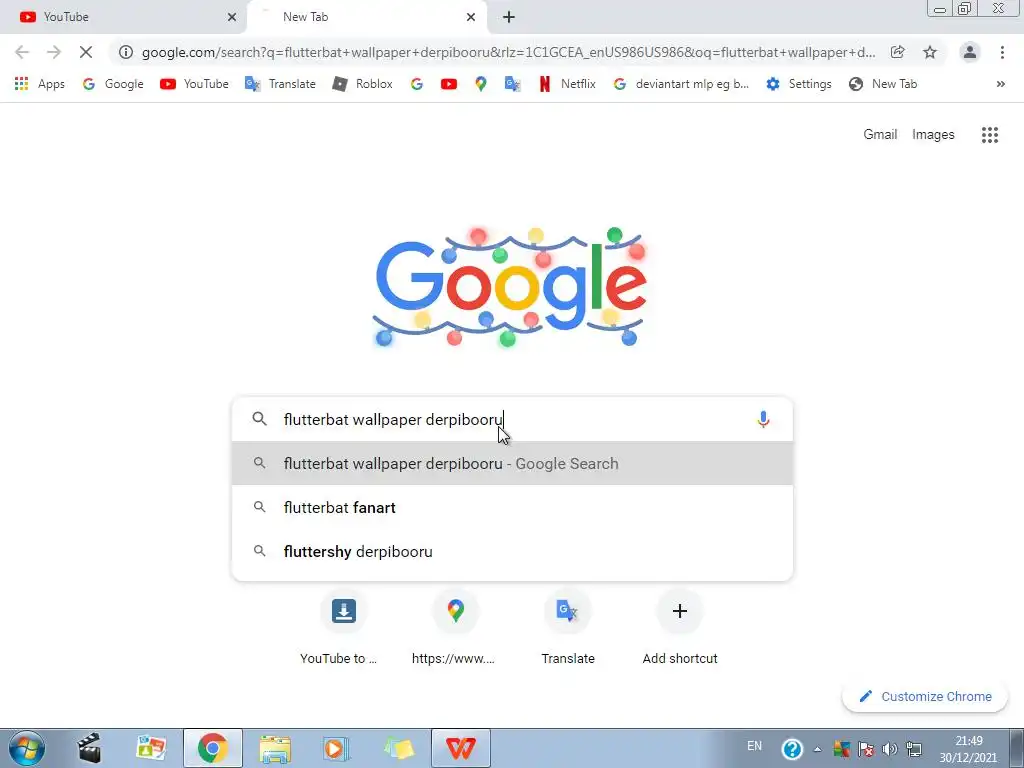
Task: Click in the Google search box
Action: pyautogui.click(x=512, y=419)
